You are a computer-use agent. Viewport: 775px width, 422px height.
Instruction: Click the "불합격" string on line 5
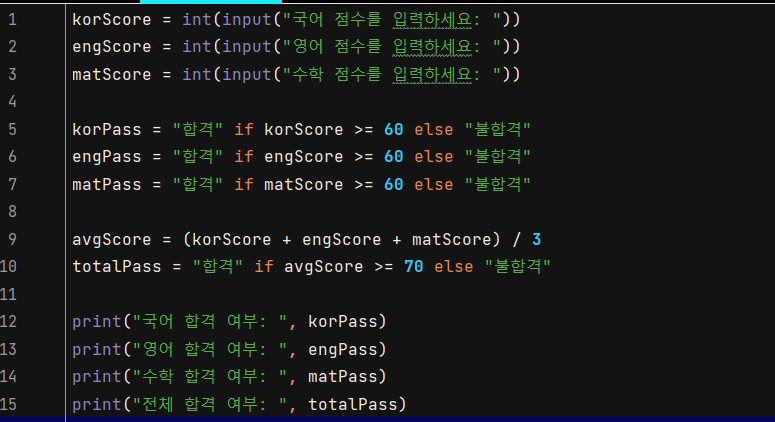[x=498, y=129]
